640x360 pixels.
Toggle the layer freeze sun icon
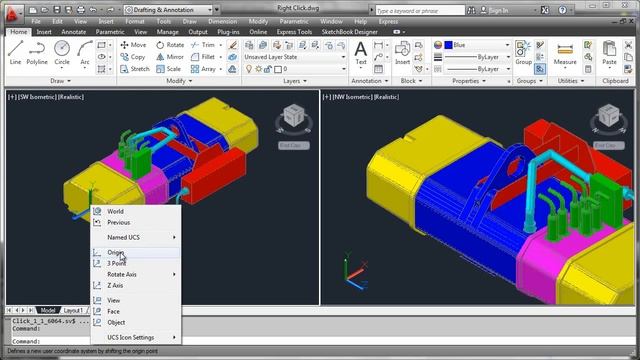pos(258,69)
